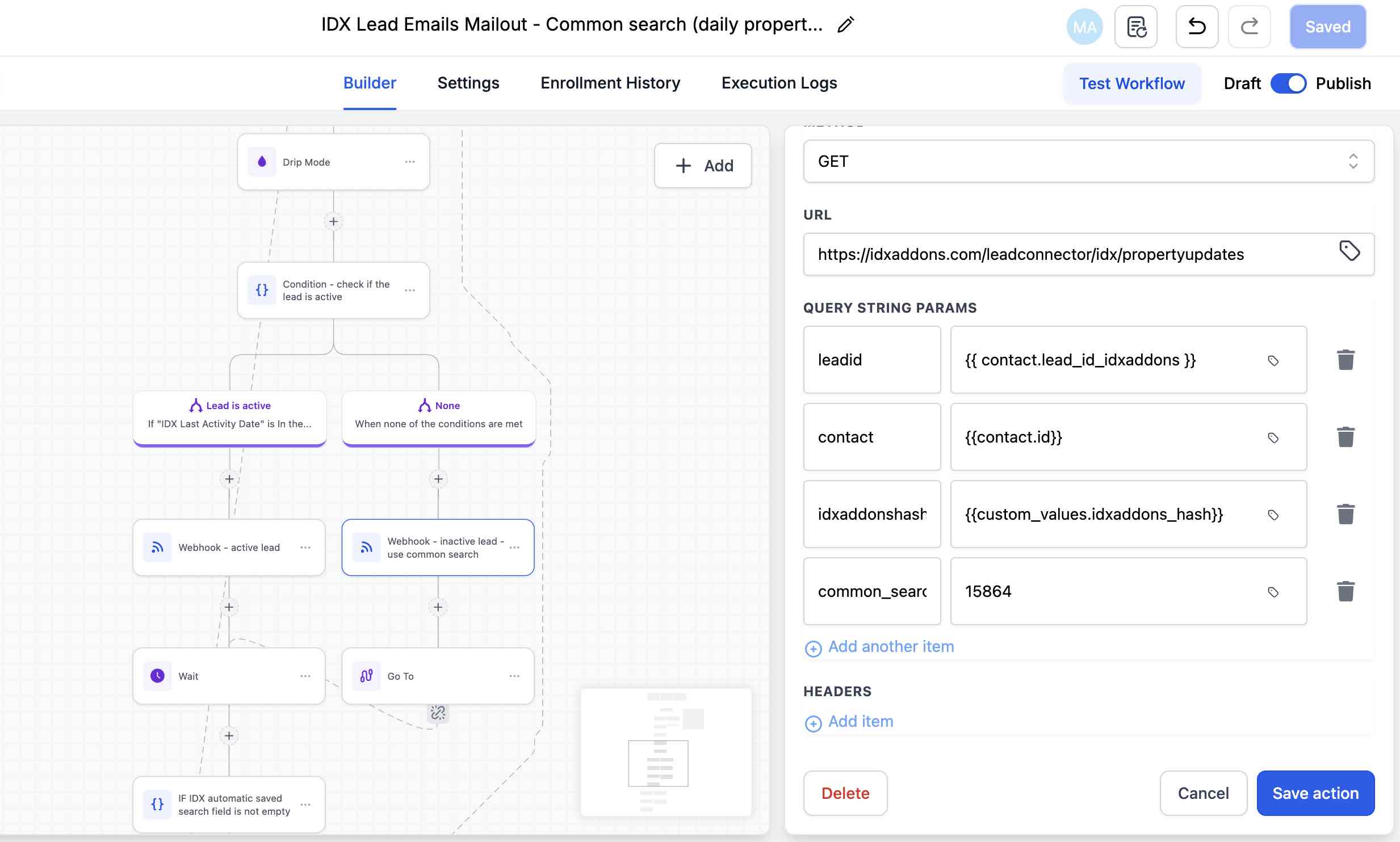Add step below Webhook inactive lead
Screen dimensions: 1400x842
click(x=438, y=608)
